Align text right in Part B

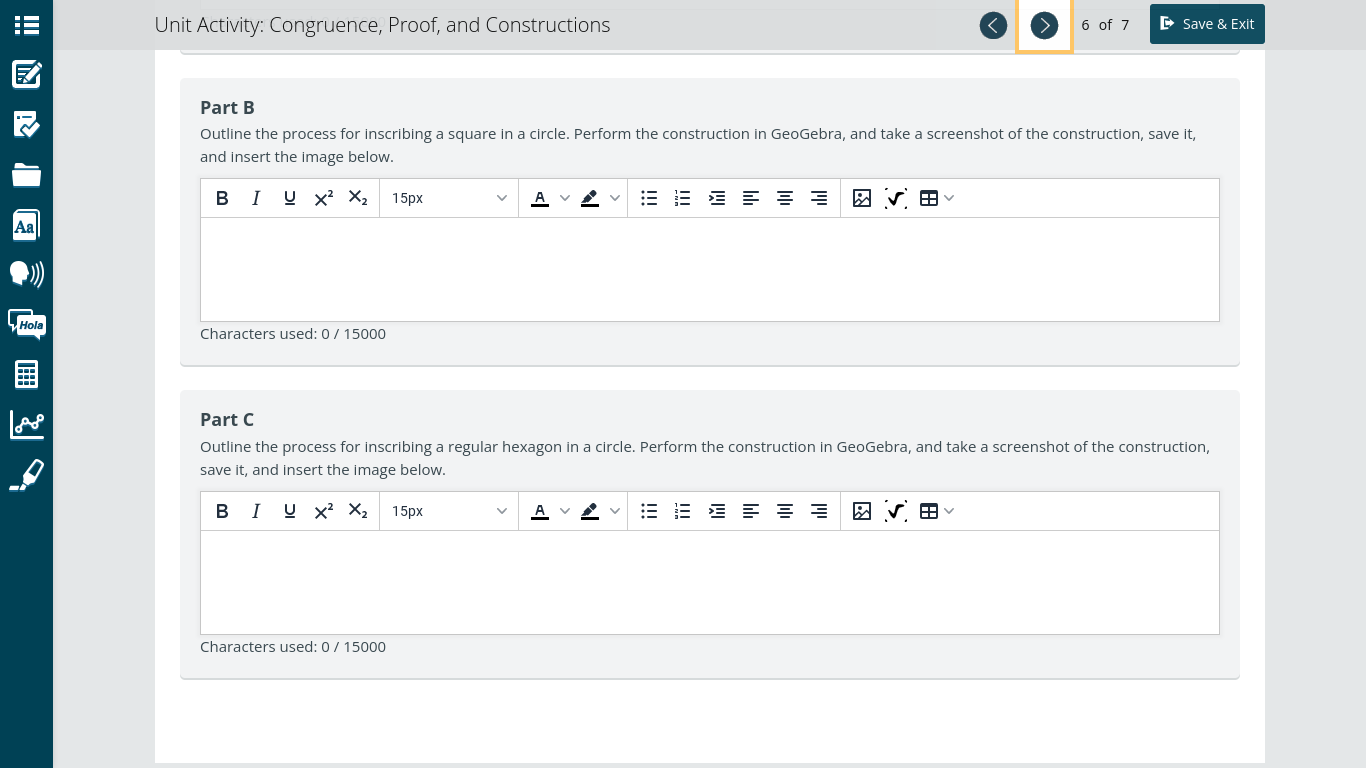[x=819, y=198]
